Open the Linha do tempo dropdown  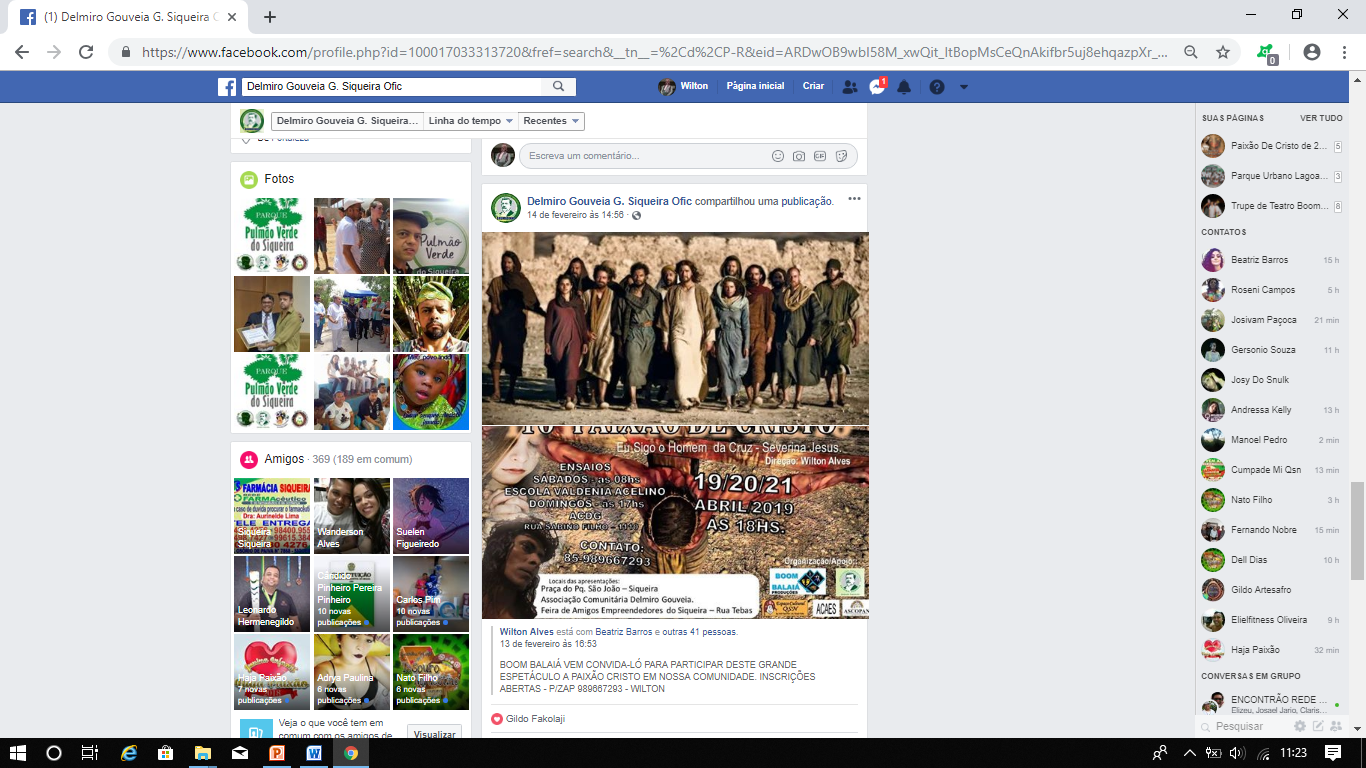[470, 121]
